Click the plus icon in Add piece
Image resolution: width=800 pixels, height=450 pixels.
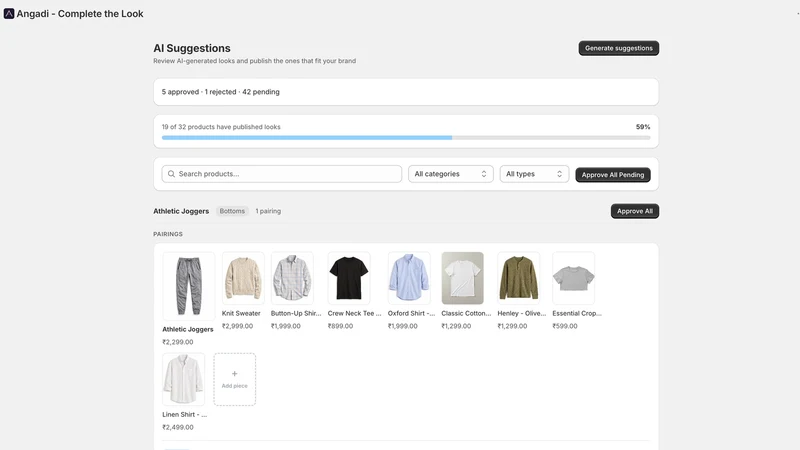(235, 373)
